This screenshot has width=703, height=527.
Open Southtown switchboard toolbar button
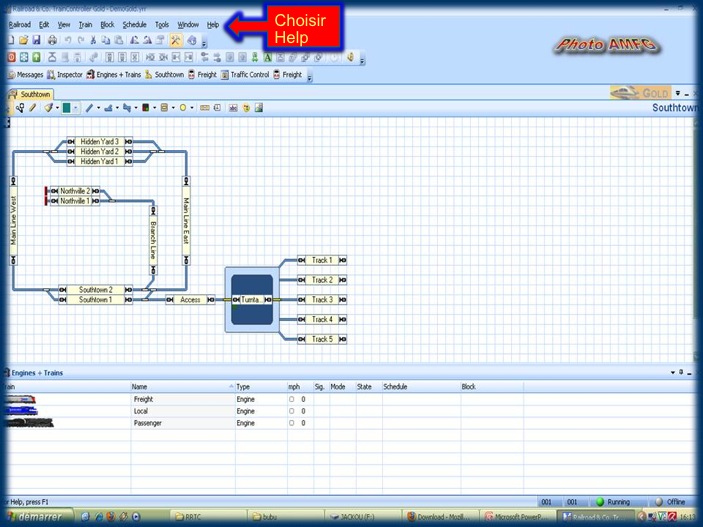pos(164,75)
